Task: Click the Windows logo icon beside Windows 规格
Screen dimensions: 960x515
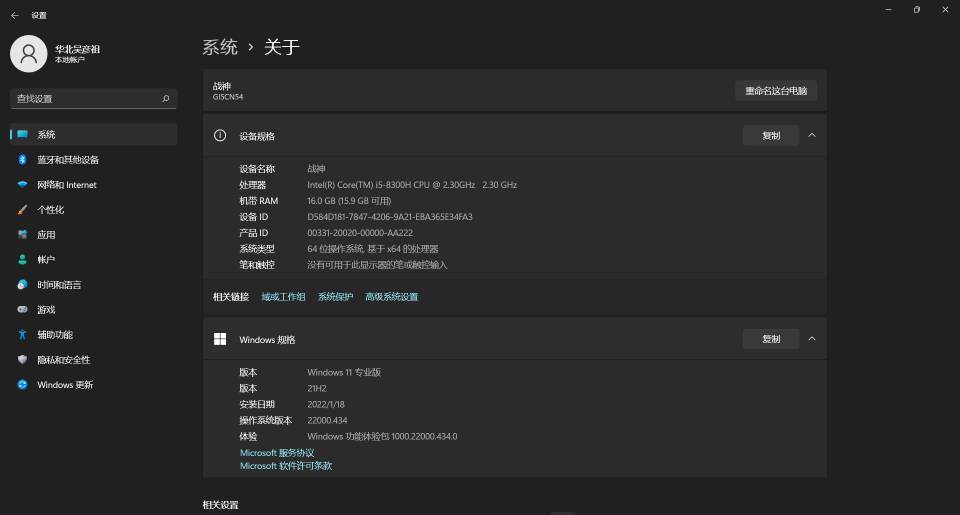Action: point(220,339)
